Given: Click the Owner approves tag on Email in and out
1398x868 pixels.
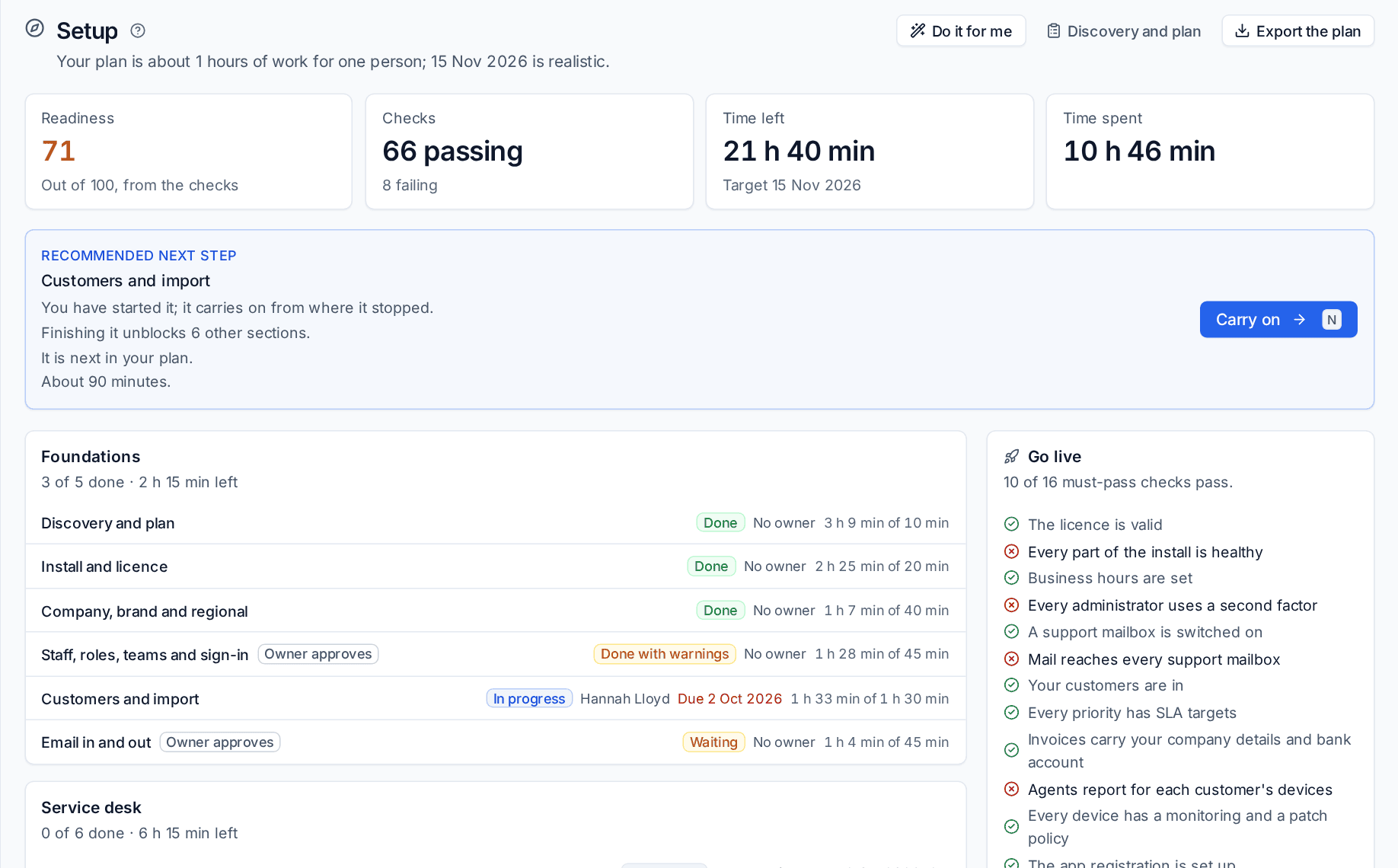Looking at the screenshot, I should [x=220, y=742].
